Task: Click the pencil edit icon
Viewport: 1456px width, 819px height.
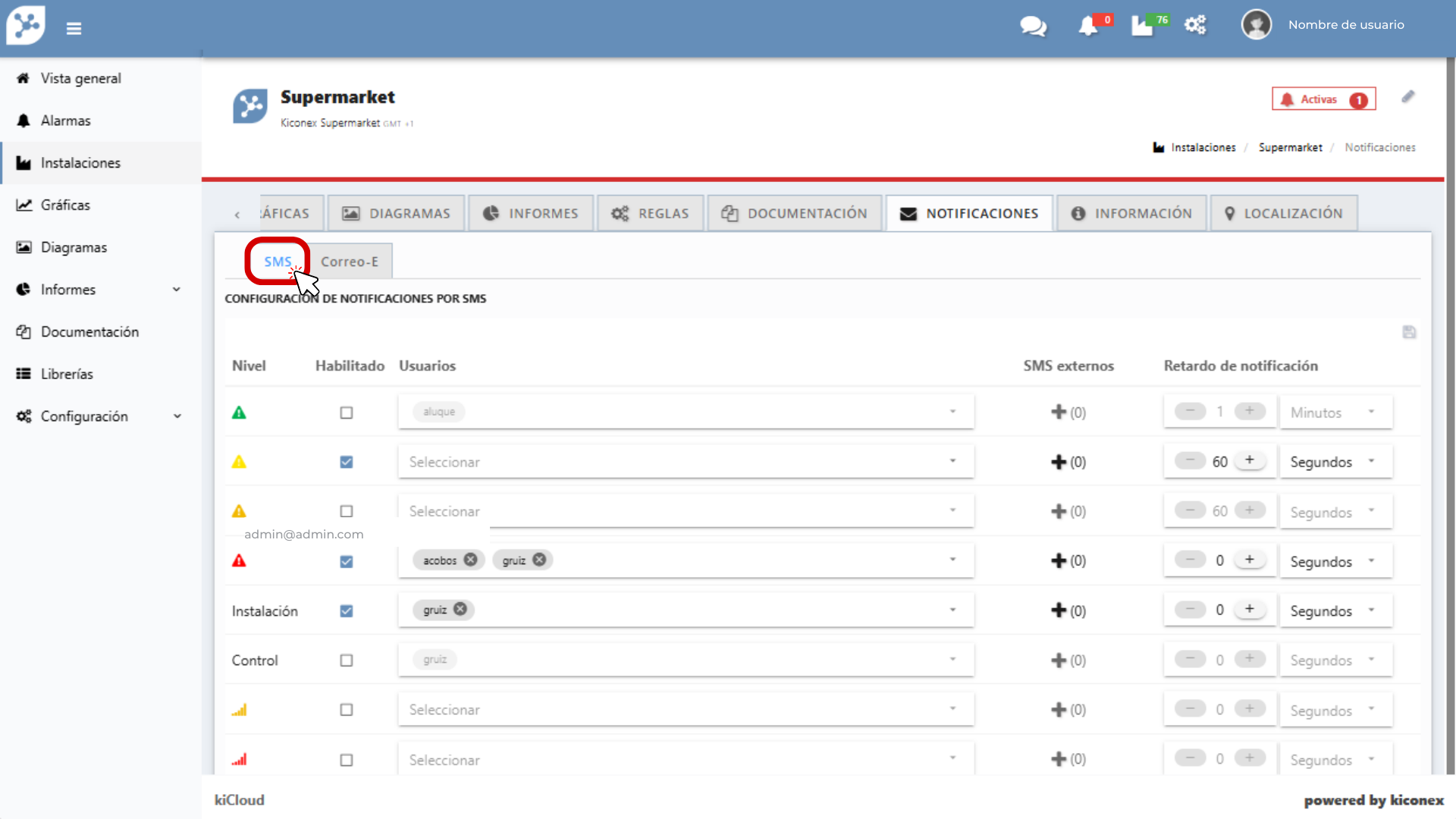Action: [x=1408, y=97]
